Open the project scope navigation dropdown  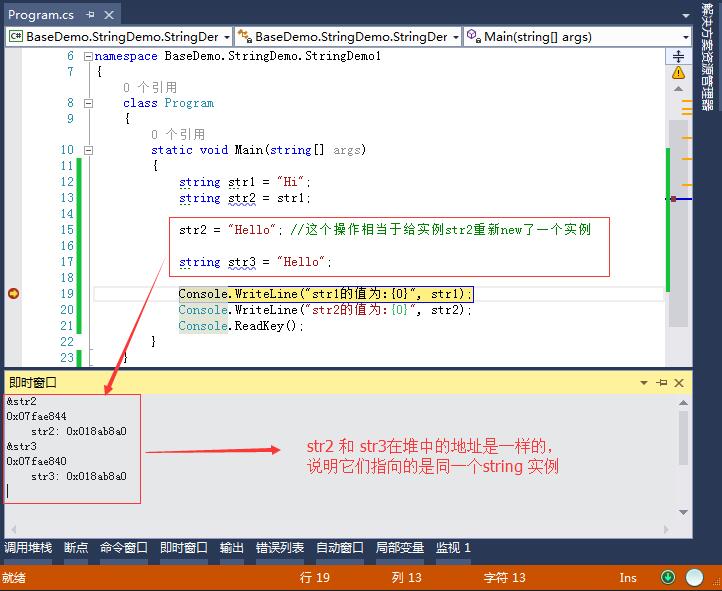coord(119,37)
